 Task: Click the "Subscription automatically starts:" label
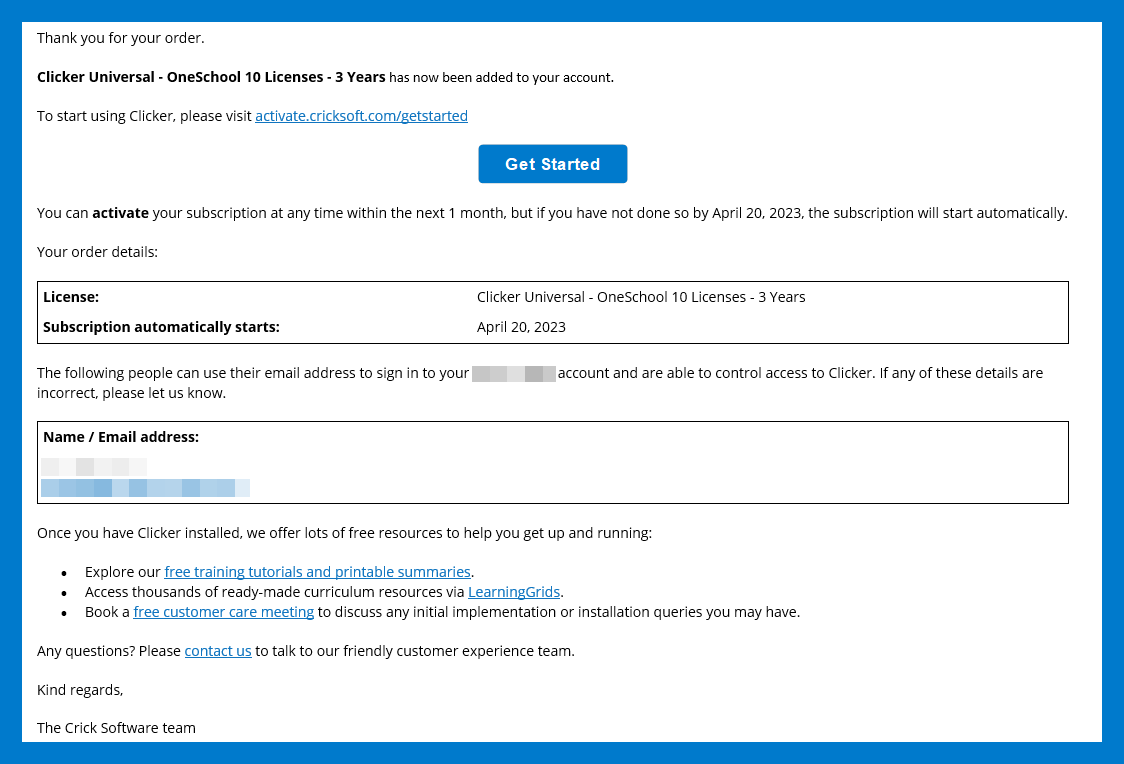[x=161, y=327]
